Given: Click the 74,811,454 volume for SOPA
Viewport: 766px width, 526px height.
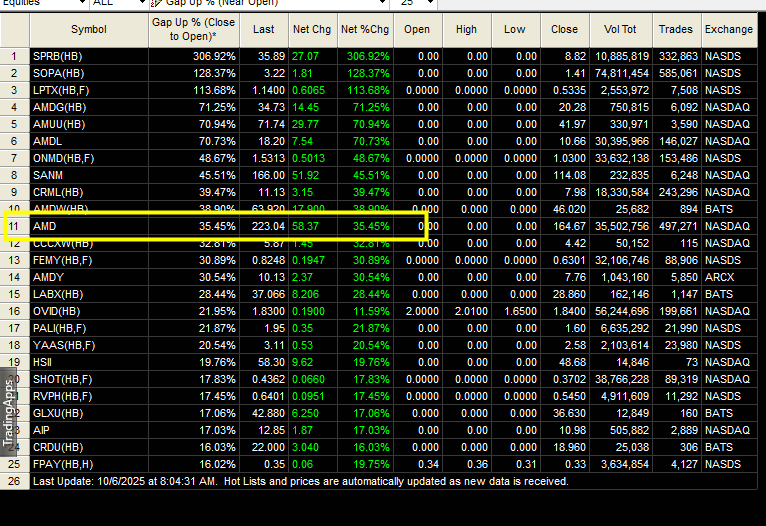Looking at the screenshot, I should (x=621, y=73).
